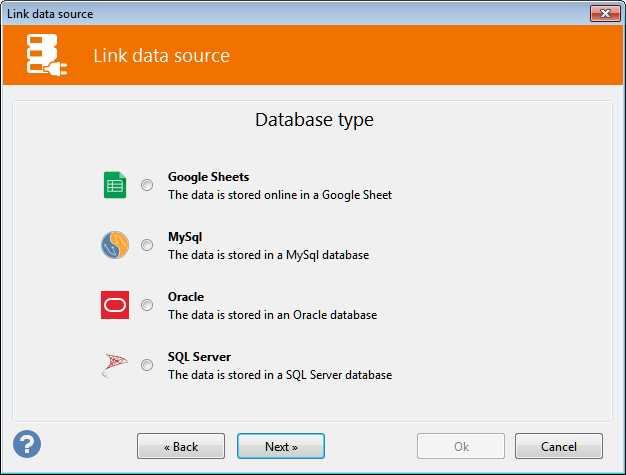Click the bold MySql option label

pyautogui.click(x=185, y=237)
